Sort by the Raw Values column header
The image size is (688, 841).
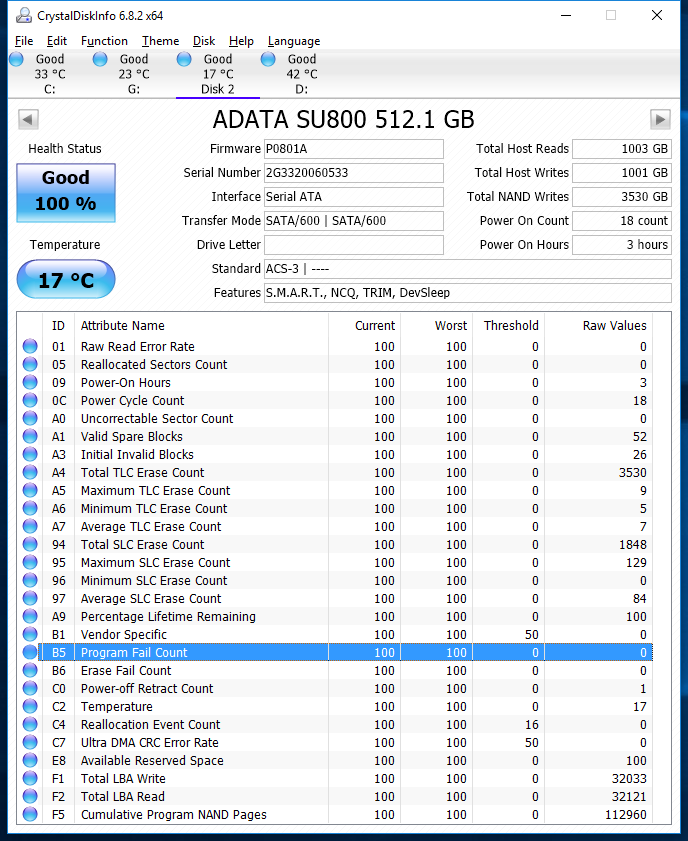point(614,325)
